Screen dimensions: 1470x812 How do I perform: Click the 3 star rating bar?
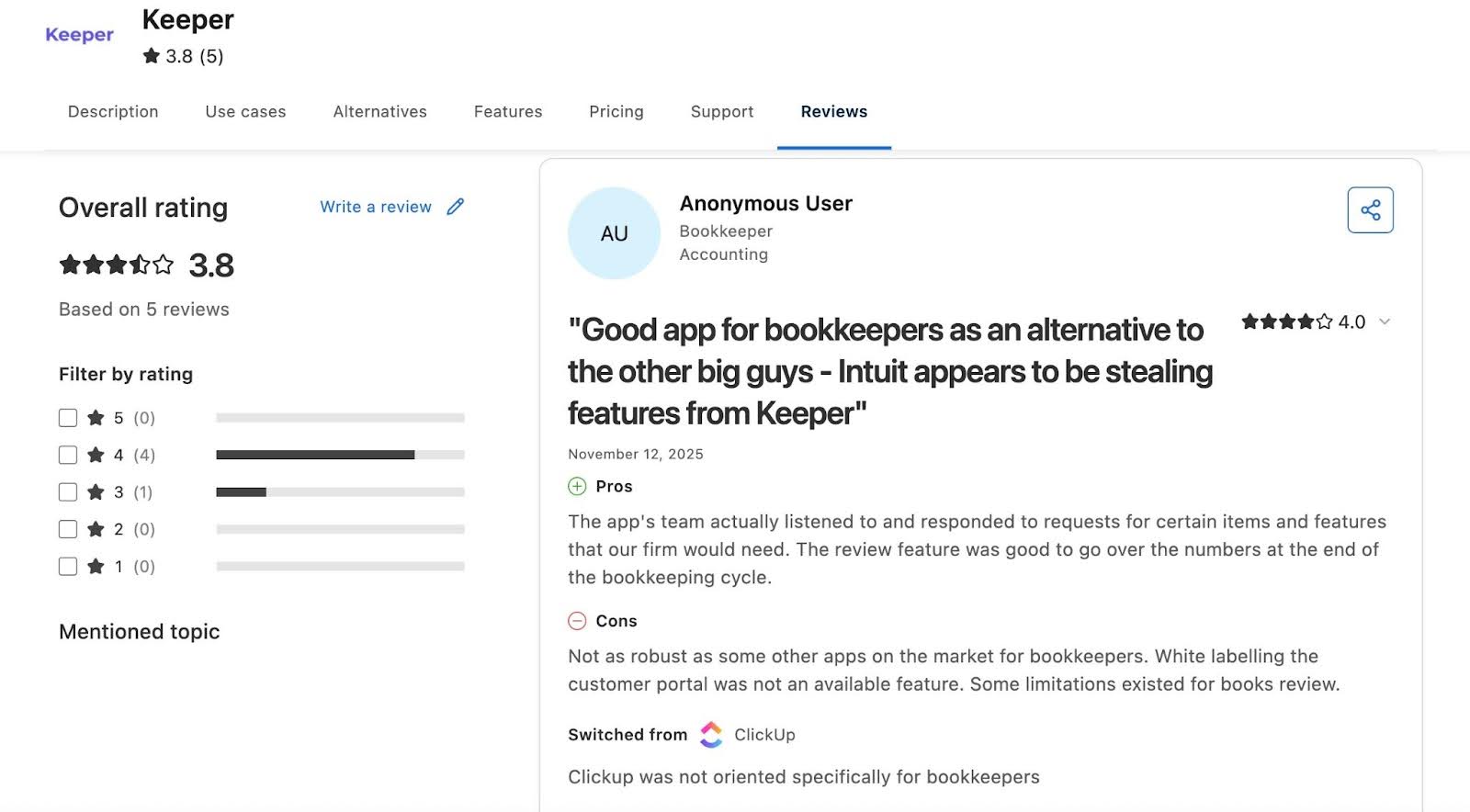[x=340, y=492]
